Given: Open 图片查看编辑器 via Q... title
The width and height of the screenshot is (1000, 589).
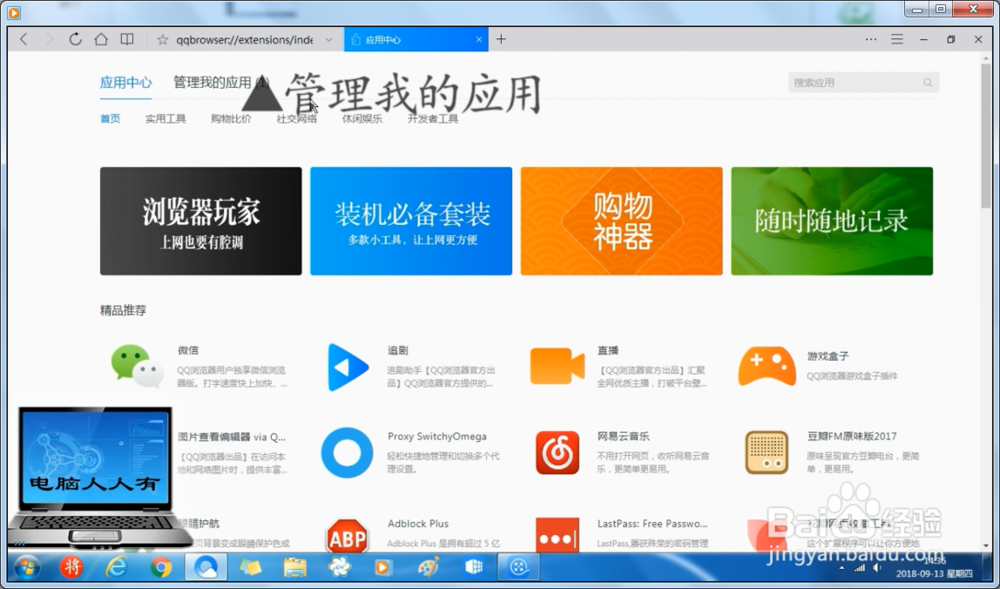Looking at the screenshot, I should point(232,437).
